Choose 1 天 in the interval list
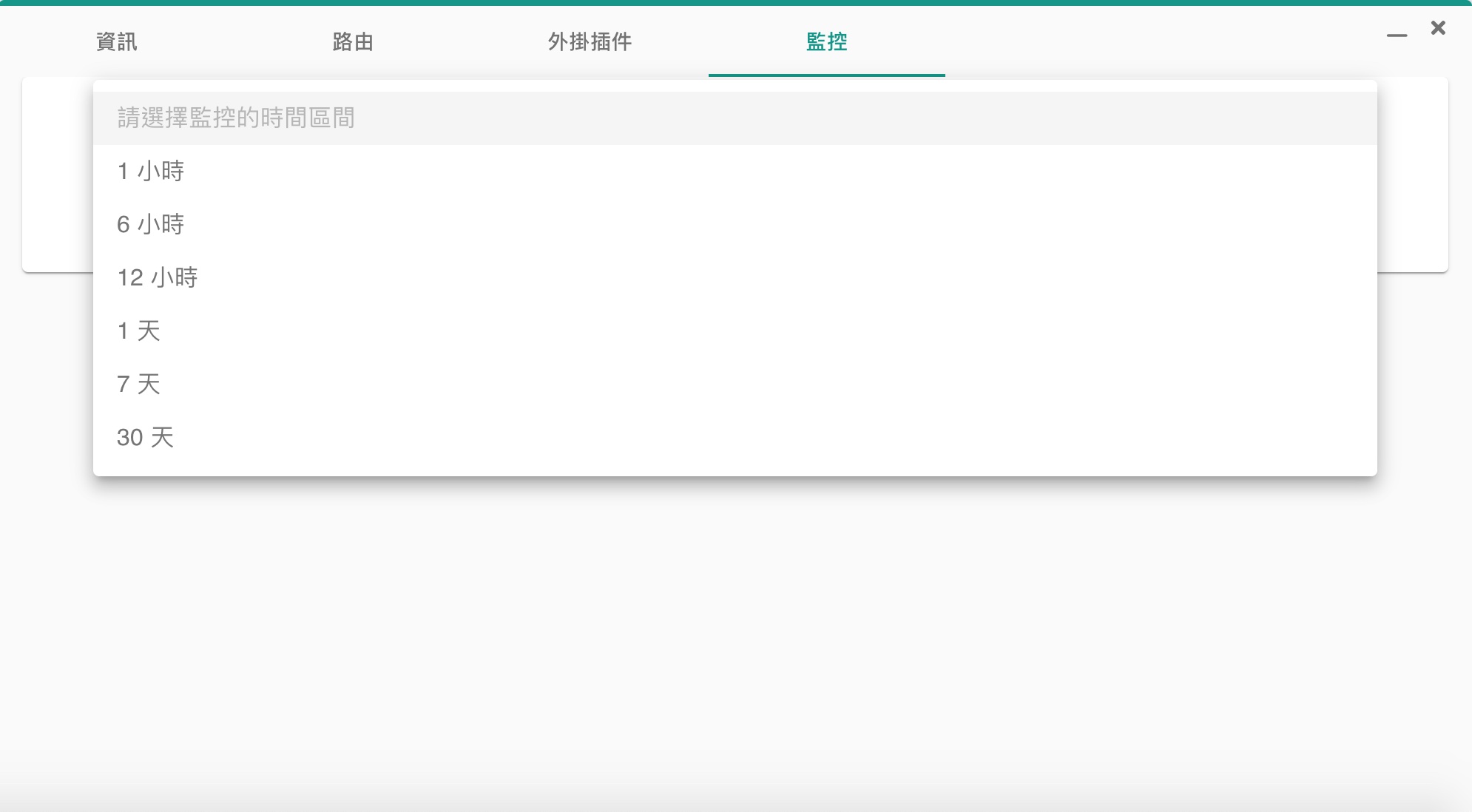The height and width of the screenshot is (812, 1472). click(735, 331)
